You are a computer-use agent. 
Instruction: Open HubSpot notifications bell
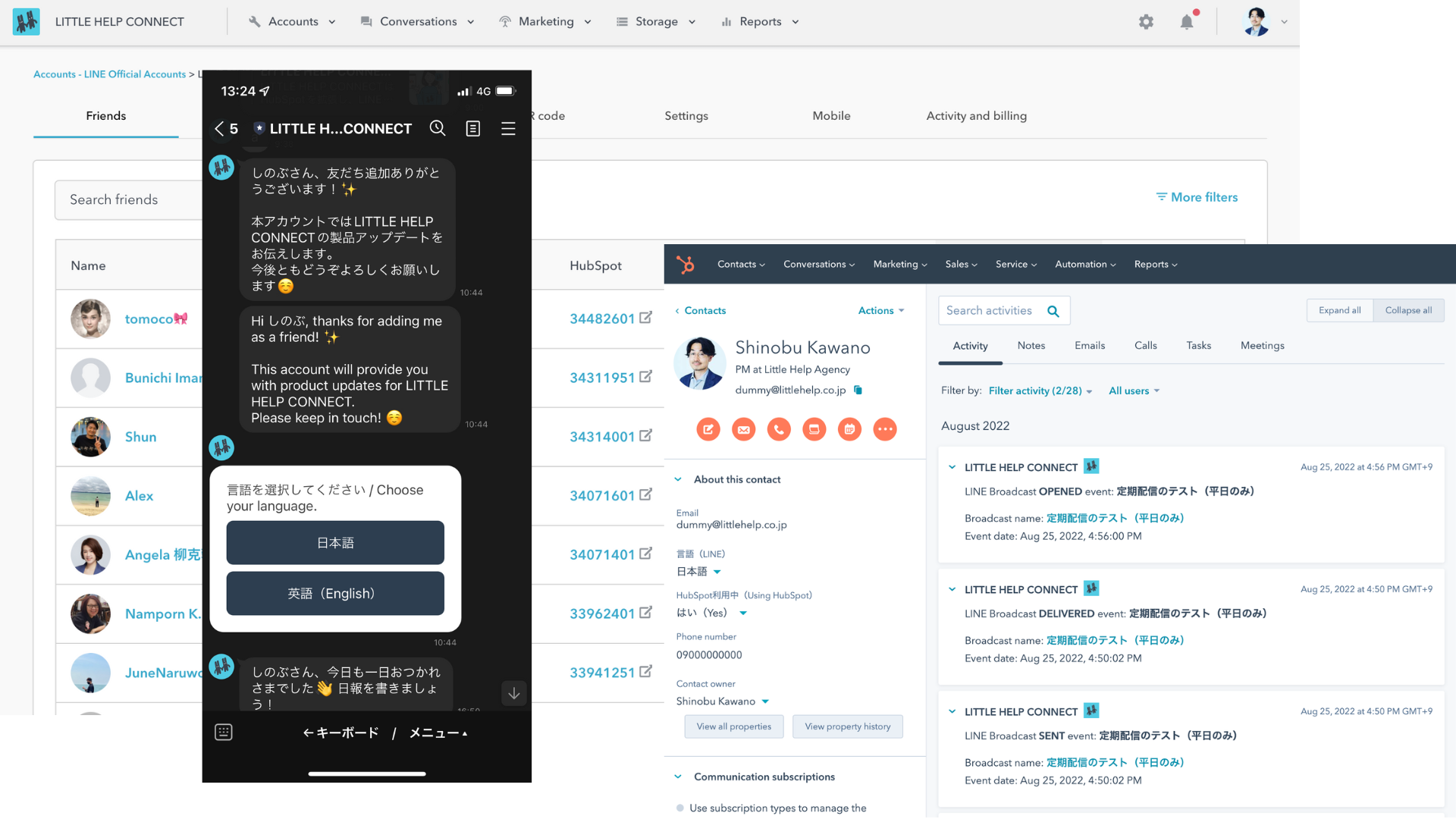1187,21
